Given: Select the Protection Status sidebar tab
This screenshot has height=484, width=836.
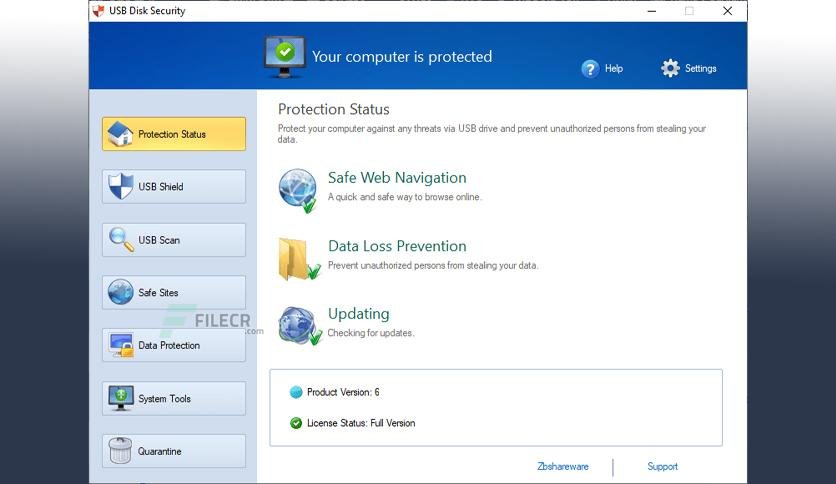Looking at the screenshot, I should [x=174, y=134].
